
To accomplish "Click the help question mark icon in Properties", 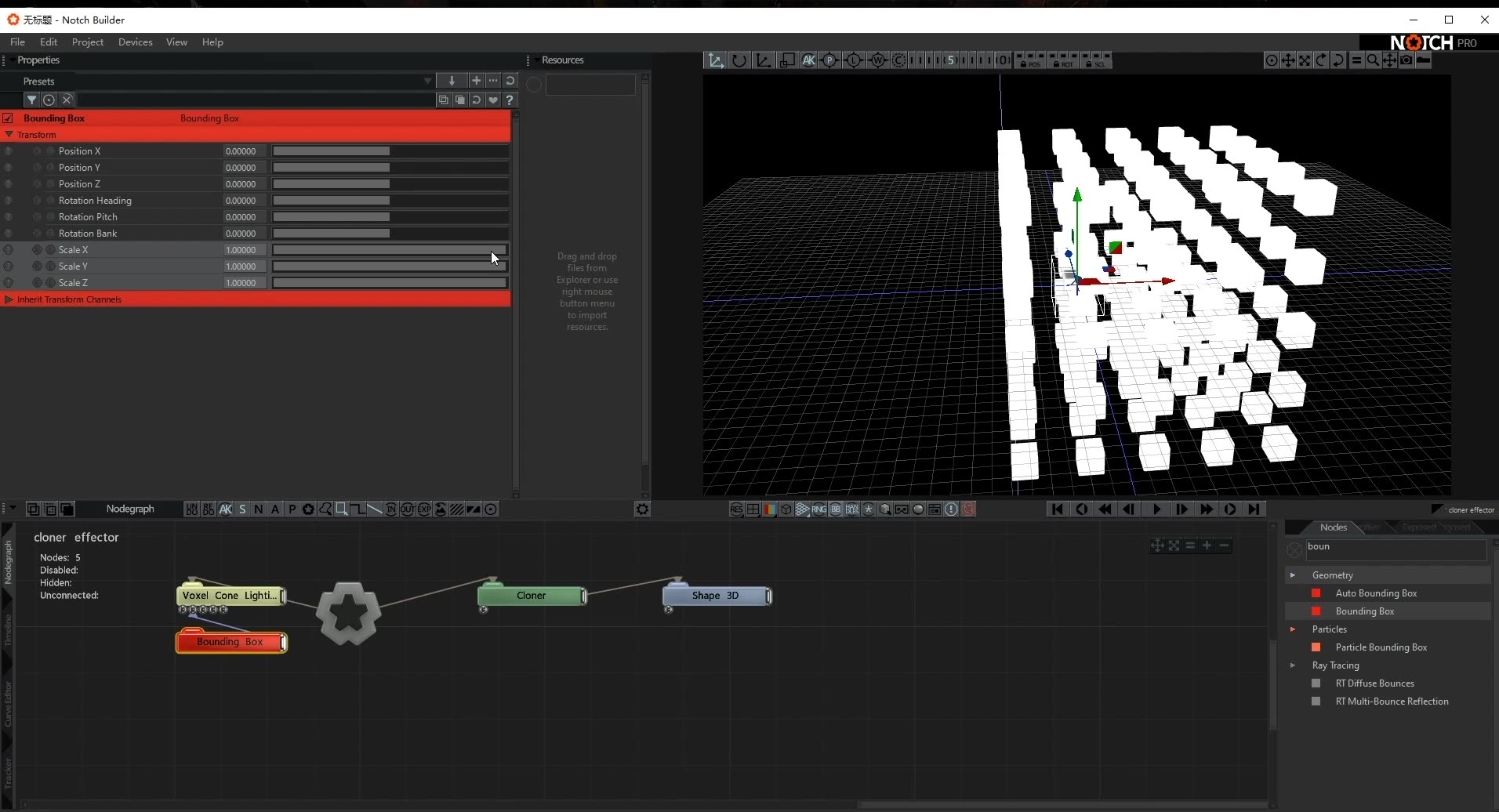I will click(510, 100).
